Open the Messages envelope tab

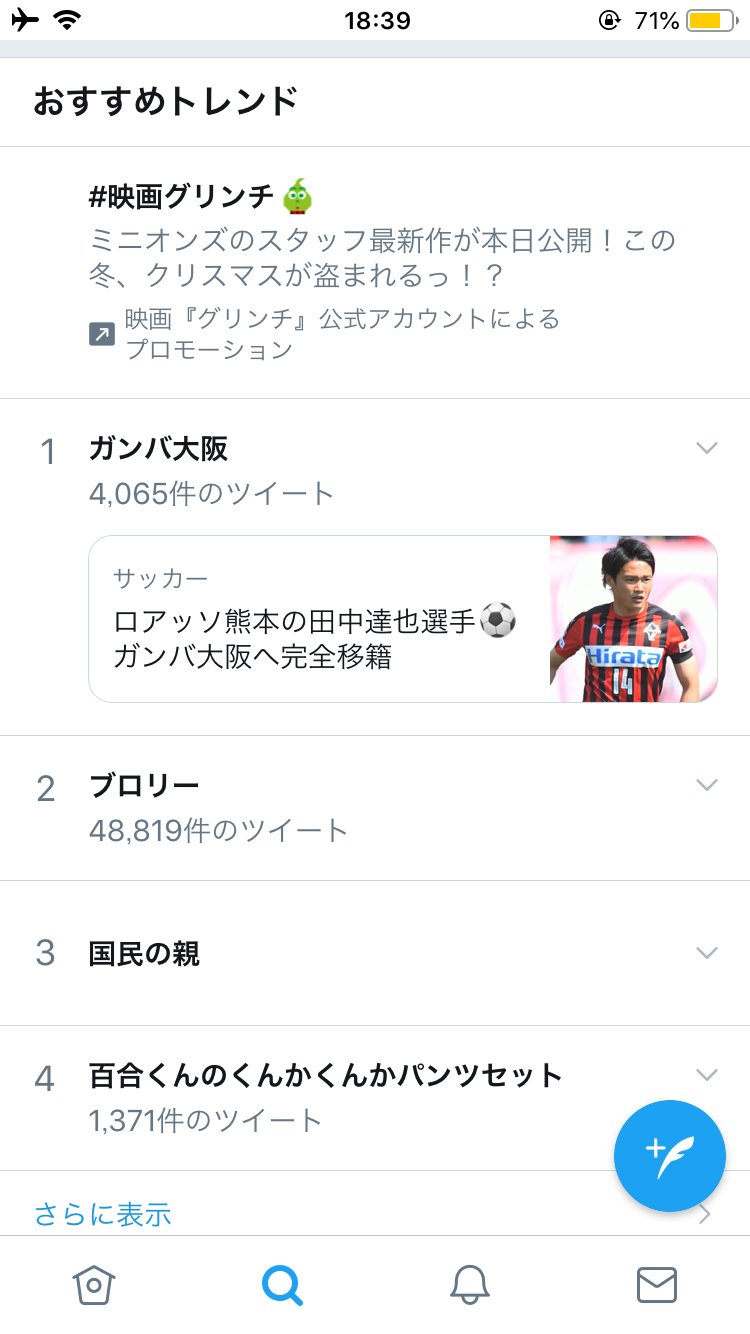click(657, 1284)
